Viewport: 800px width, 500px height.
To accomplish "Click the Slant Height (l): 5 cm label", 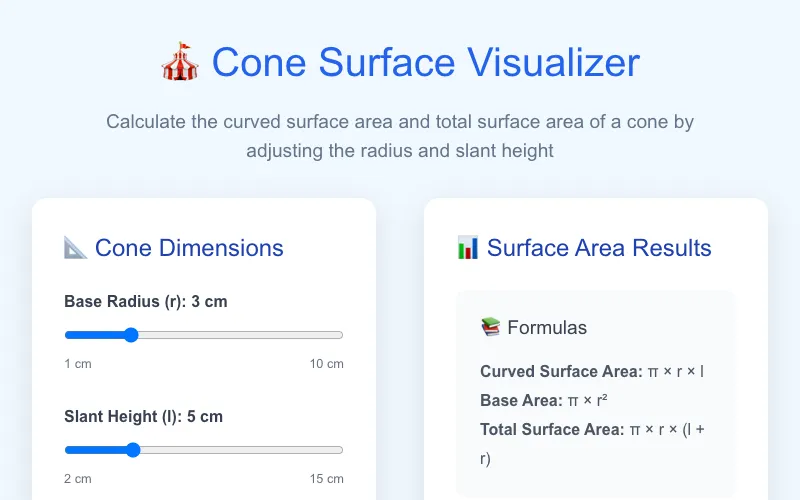I will tap(143, 416).
